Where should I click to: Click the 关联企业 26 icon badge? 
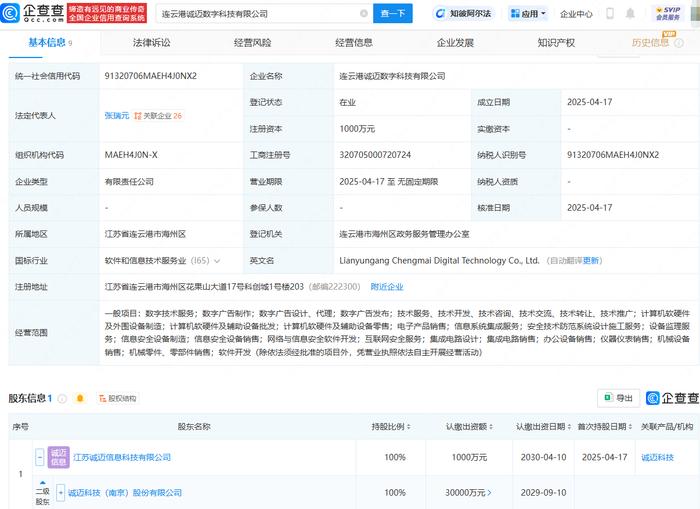point(158,116)
